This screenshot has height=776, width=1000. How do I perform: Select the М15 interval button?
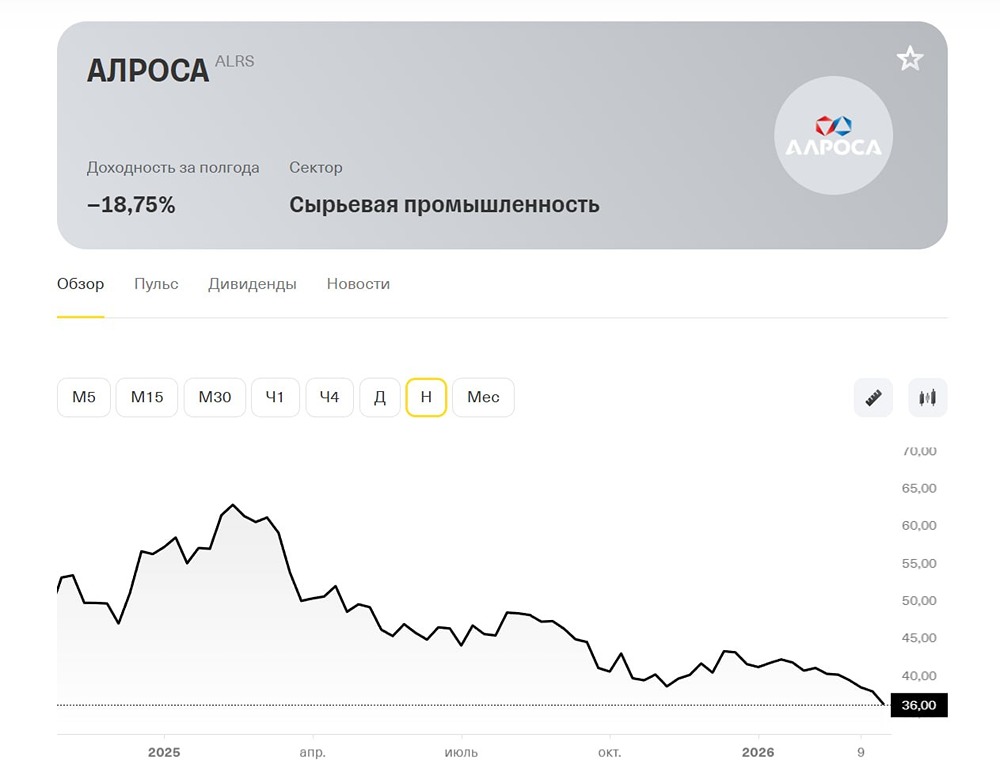(x=146, y=397)
